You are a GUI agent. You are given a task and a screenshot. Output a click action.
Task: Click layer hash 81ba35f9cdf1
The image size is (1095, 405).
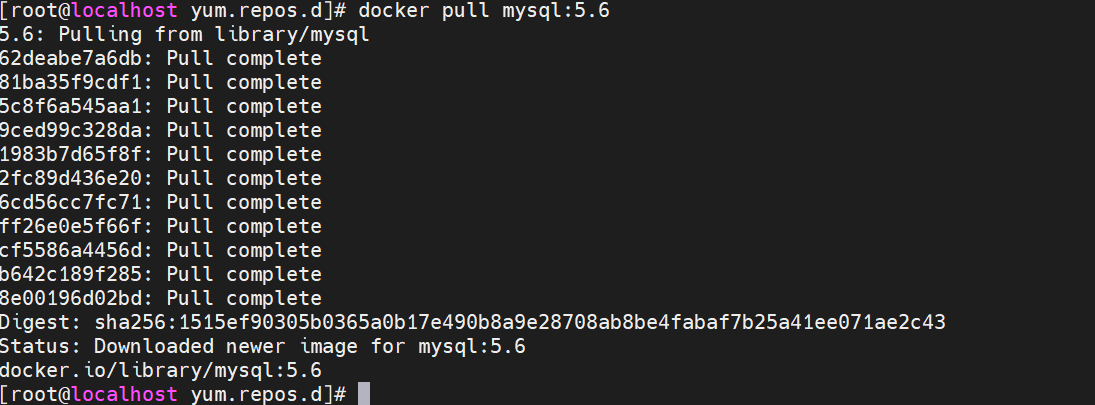(x=77, y=83)
